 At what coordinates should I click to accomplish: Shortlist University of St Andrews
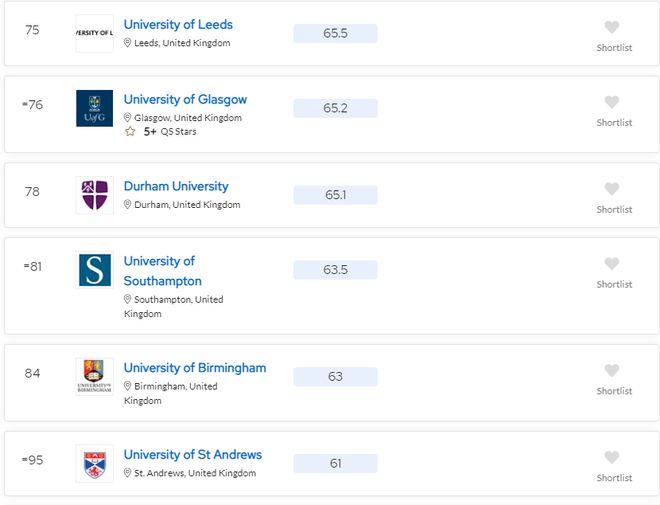pos(612,458)
